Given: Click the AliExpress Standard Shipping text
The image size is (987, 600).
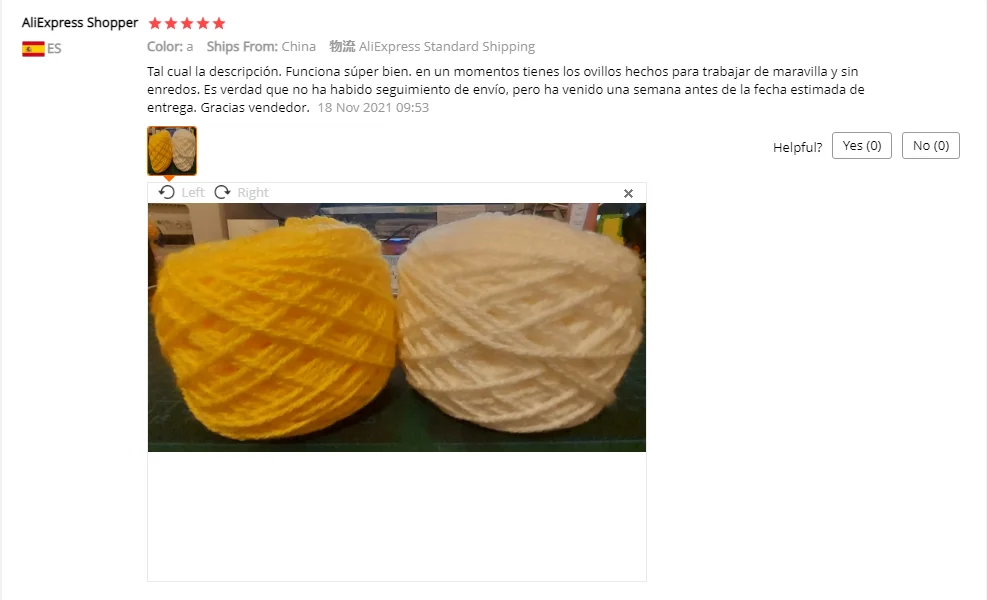Looking at the screenshot, I should point(447,47).
